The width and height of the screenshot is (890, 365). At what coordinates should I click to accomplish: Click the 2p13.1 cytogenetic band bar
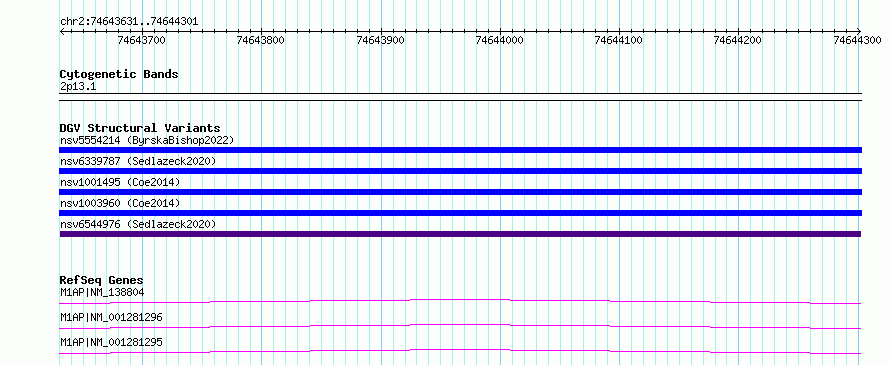coord(460,97)
